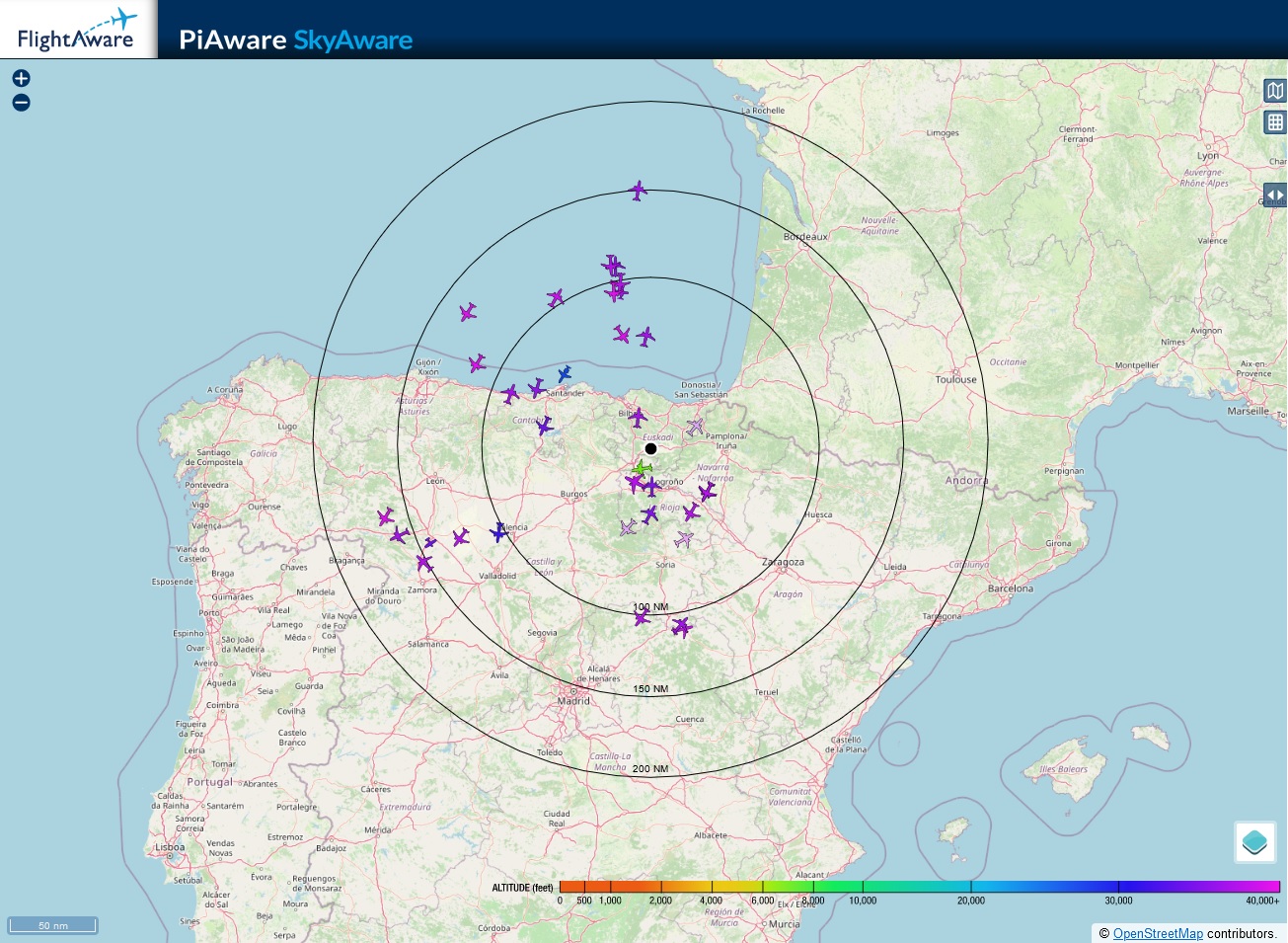Select the light purple aircraft near Pamplona
This screenshot has height=943, width=1288.
(695, 427)
